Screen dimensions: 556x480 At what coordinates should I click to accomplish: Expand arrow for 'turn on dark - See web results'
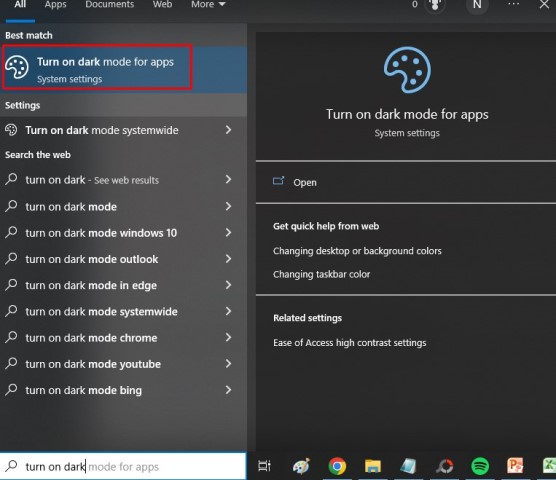229,179
